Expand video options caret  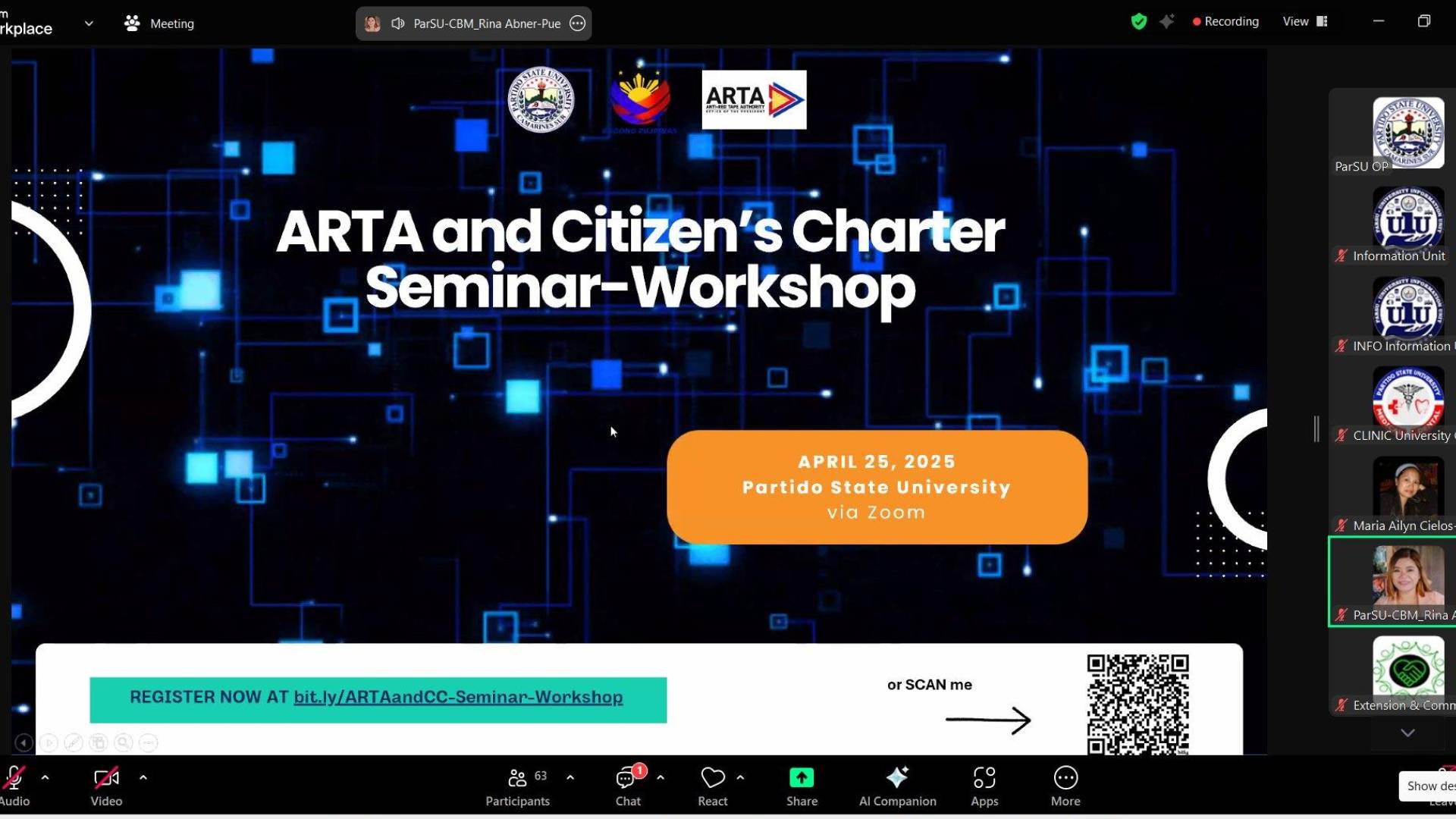coord(143,777)
